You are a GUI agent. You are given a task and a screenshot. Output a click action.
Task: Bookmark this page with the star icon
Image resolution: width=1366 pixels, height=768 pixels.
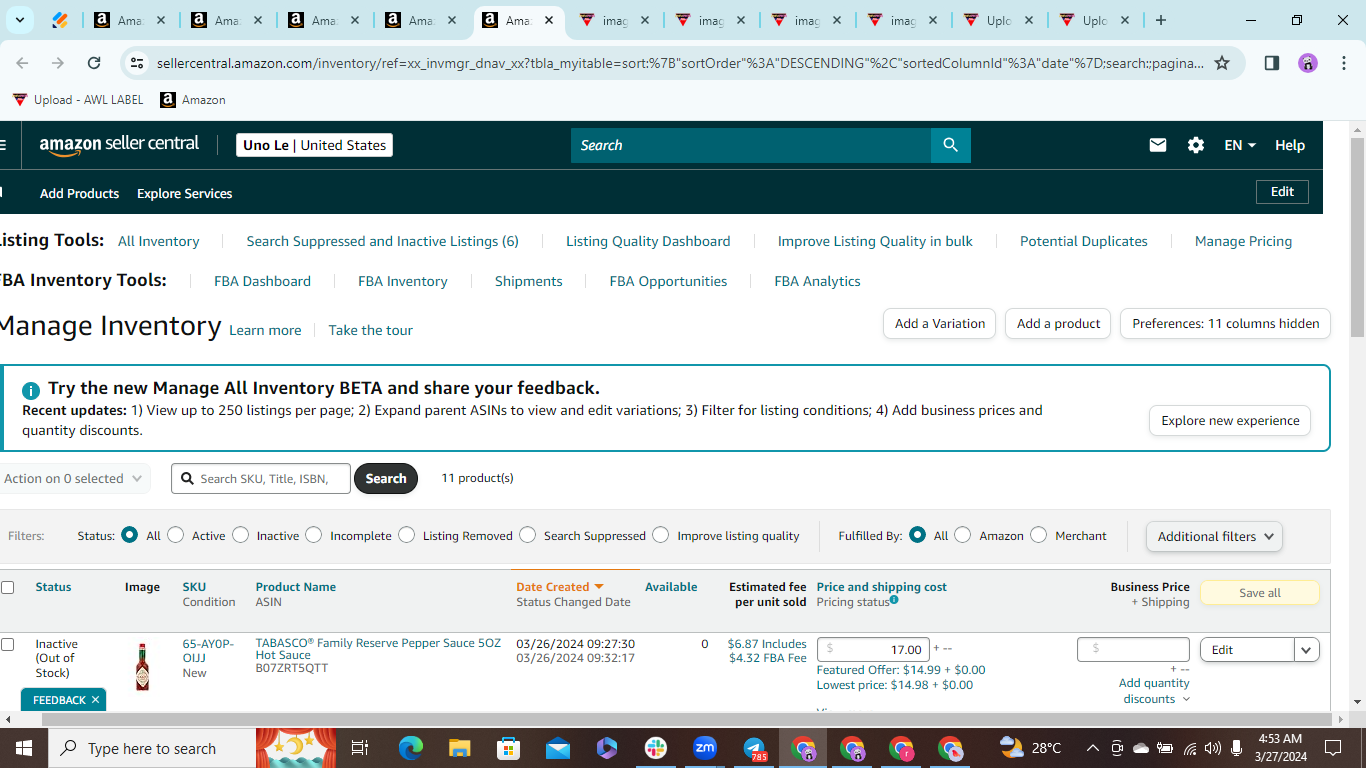[x=1222, y=63]
